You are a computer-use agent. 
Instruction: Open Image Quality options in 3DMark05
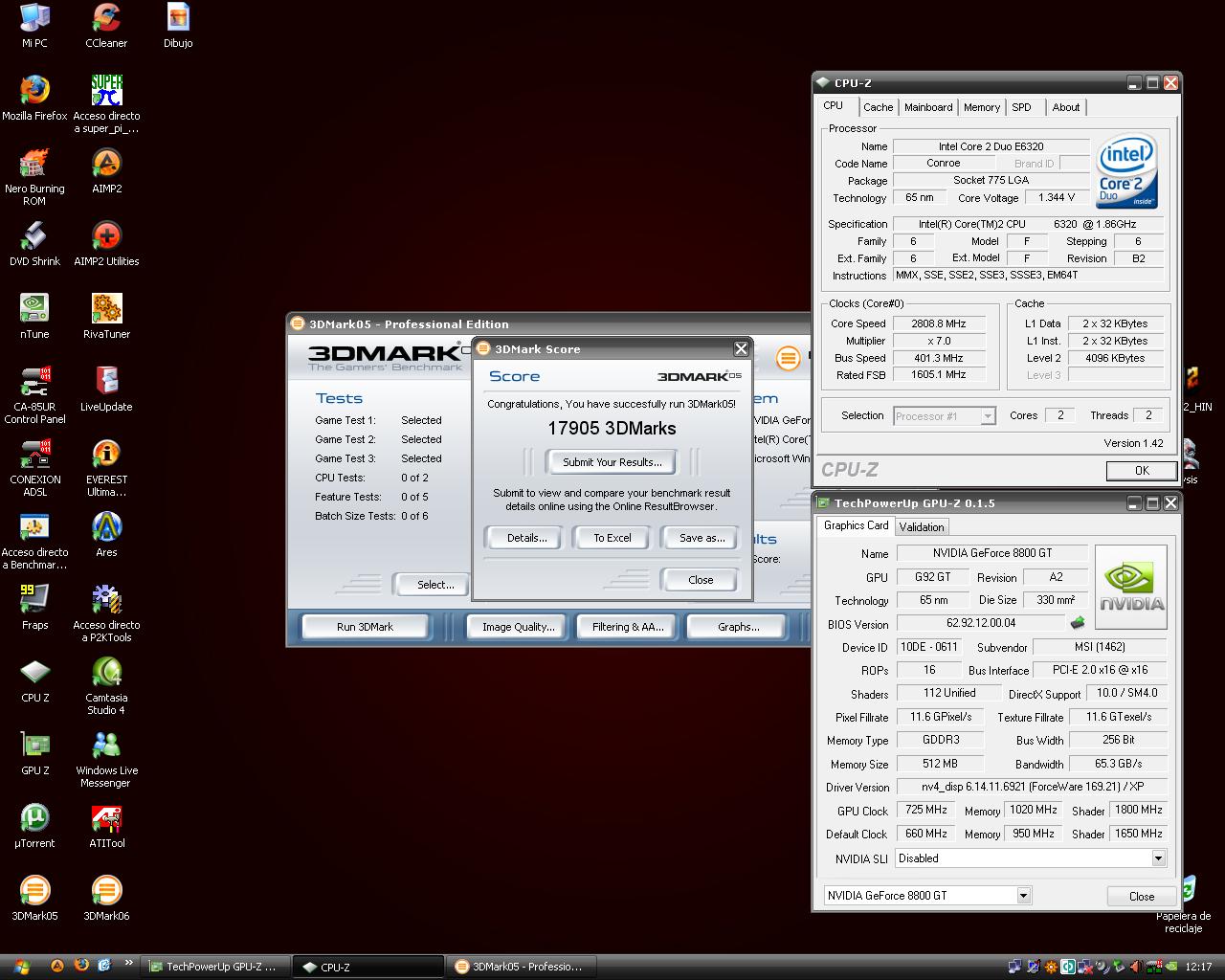coord(518,627)
